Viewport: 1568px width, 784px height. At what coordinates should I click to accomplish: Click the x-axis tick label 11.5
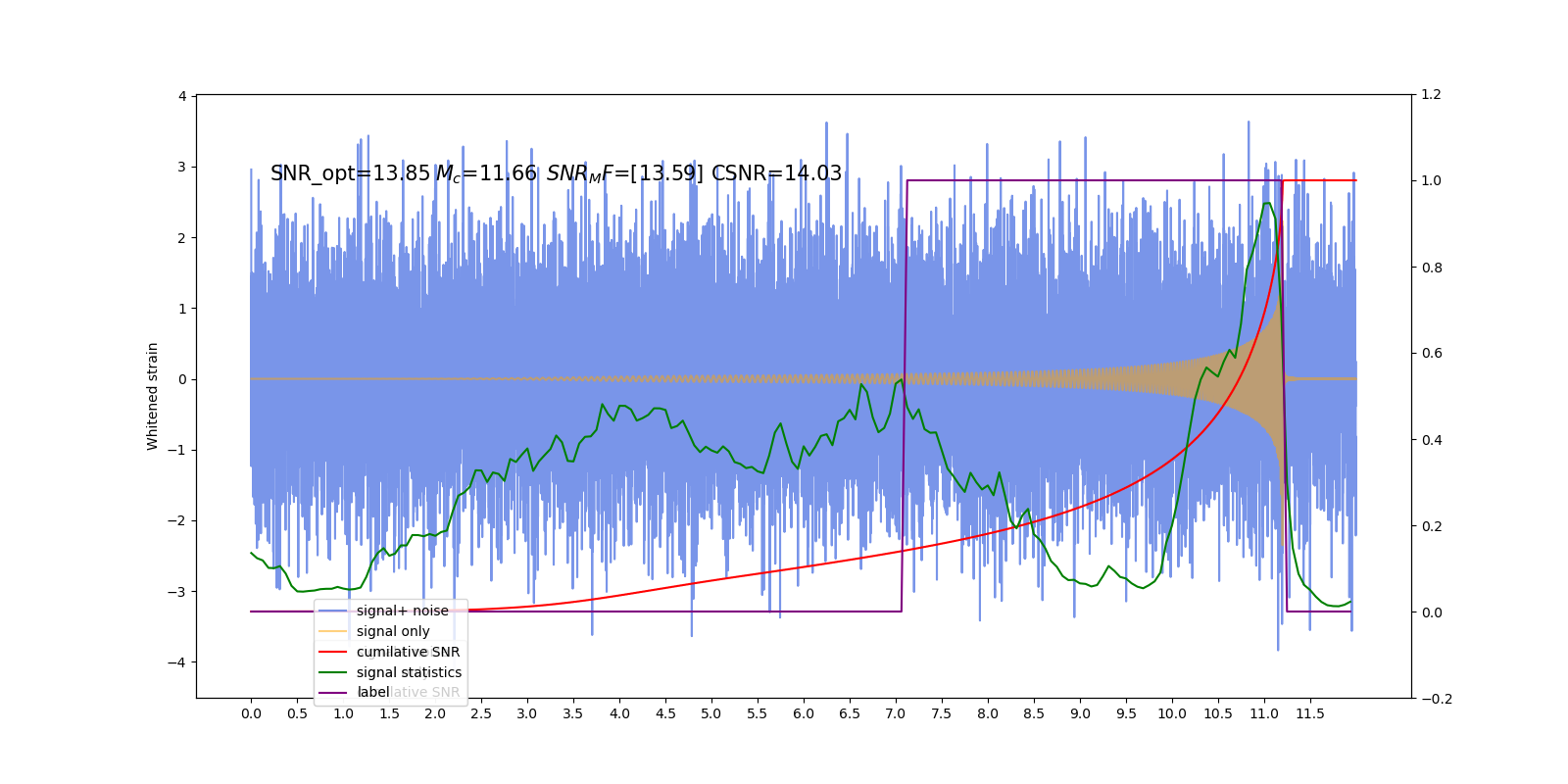(x=1310, y=713)
